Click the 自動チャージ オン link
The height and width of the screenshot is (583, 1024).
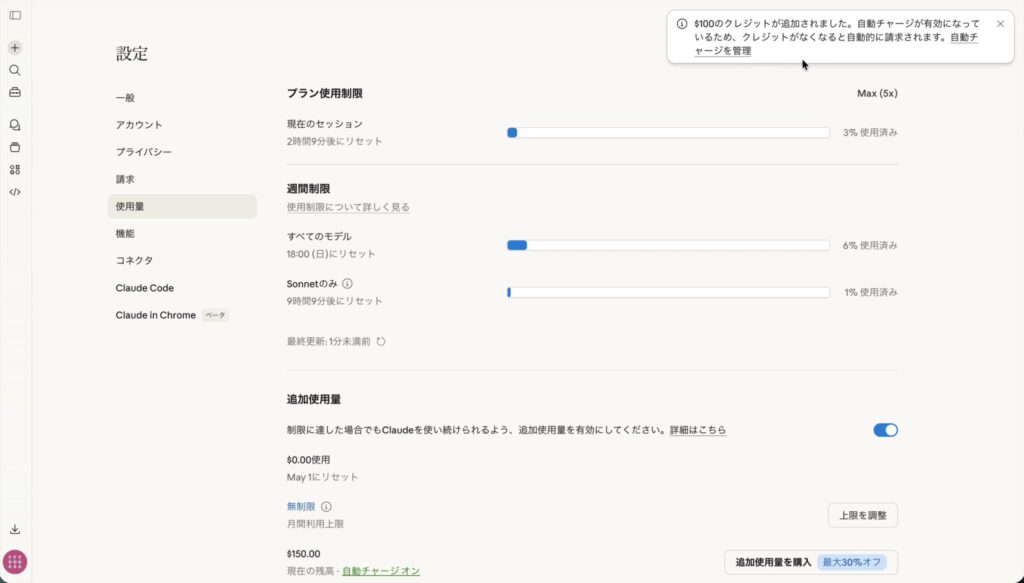point(381,571)
